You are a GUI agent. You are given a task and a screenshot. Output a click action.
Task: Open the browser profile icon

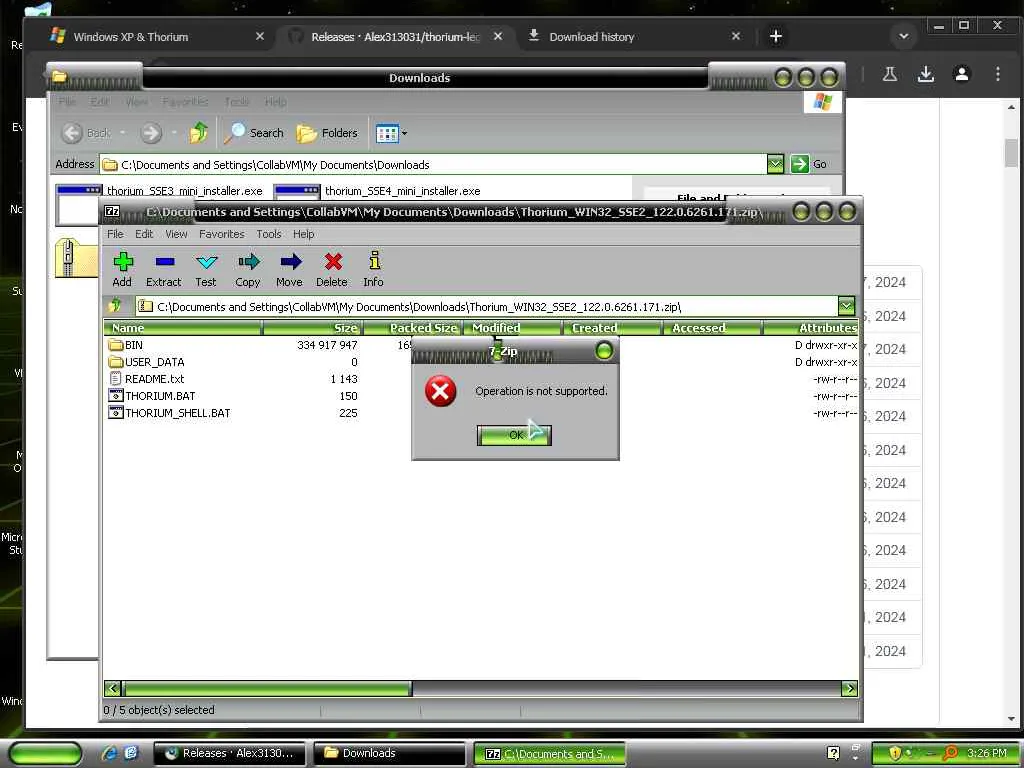tap(961, 74)
